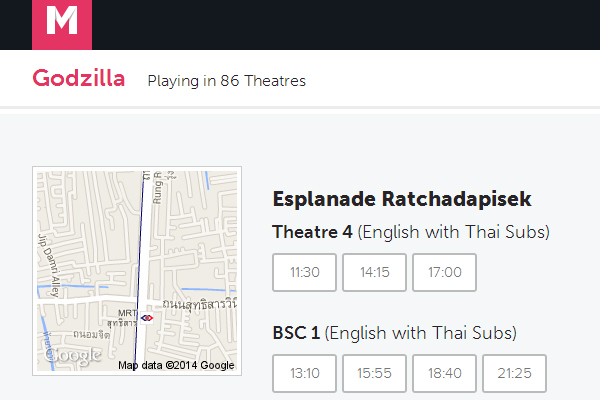Select the 18:40 showtime in BSC 1

(x=444, y=373)
